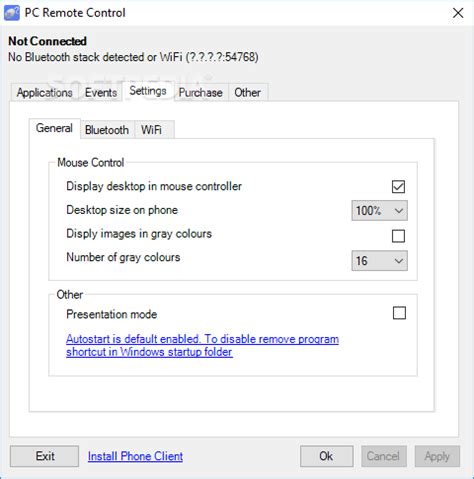The height and width of the screenshot is (479, 474).
Task: Click the Not Connected status text
Action: 47,41
